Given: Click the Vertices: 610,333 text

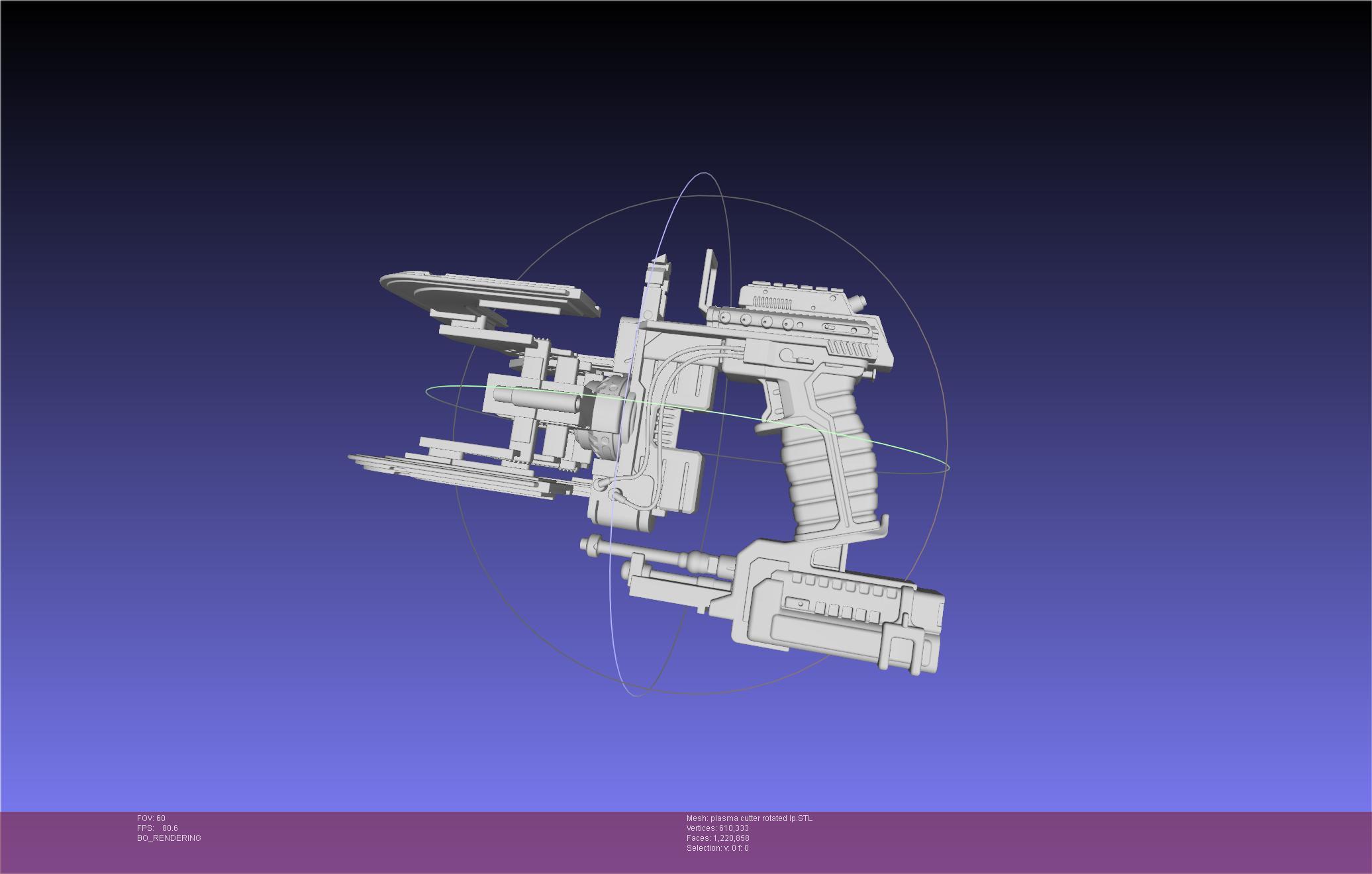Looking at the screenshot, I should click(x=717, y=828).
